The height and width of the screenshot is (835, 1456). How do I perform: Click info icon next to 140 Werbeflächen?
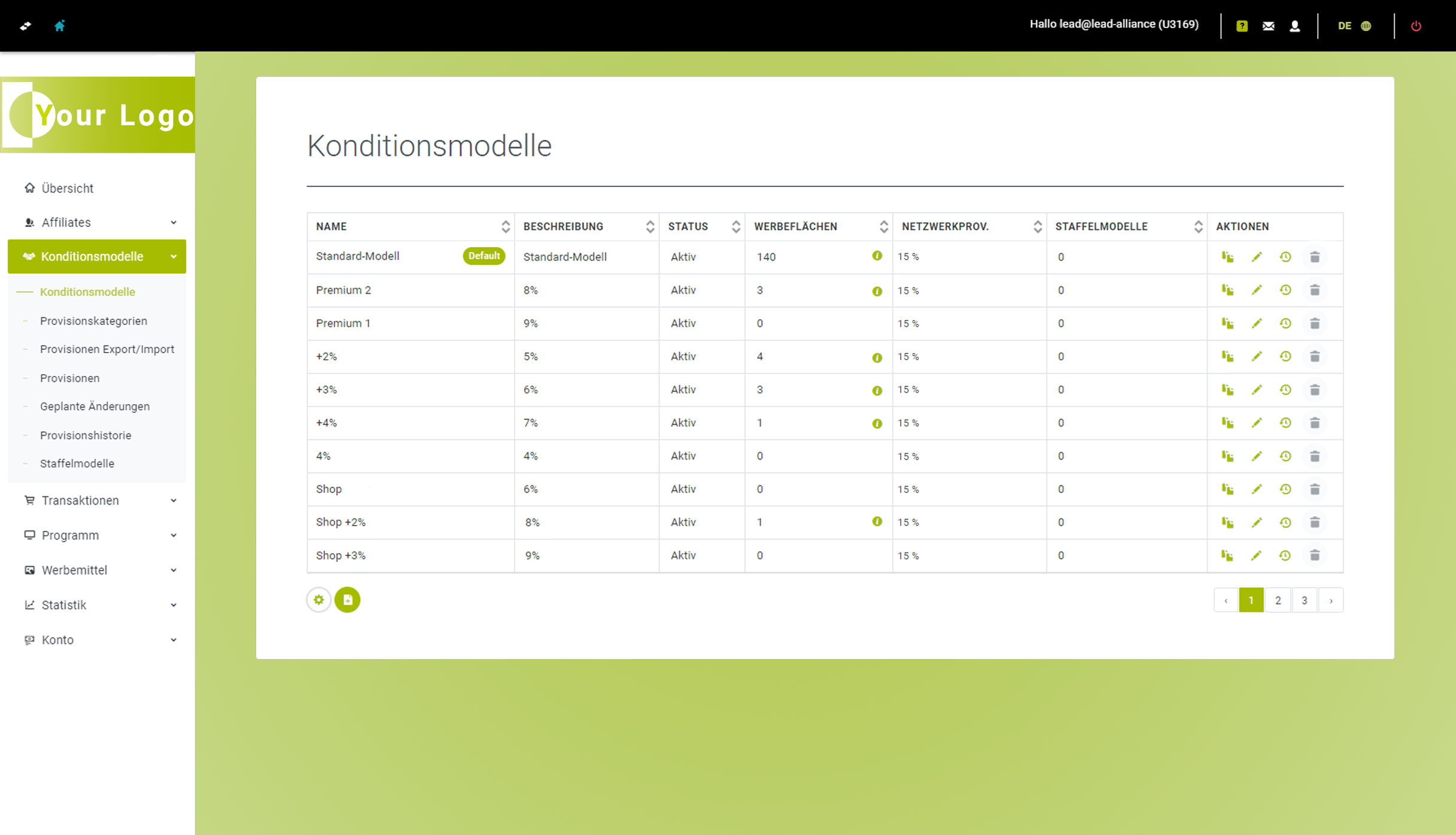pyautogui.click(x=877, y=256)
